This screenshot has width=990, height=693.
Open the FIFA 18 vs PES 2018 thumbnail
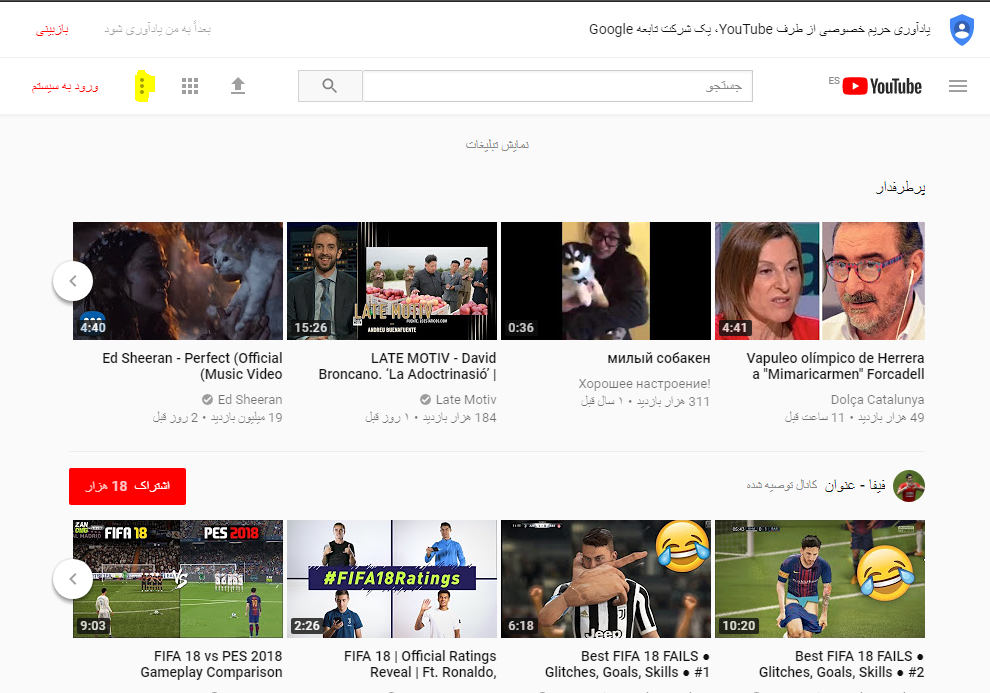178,579
